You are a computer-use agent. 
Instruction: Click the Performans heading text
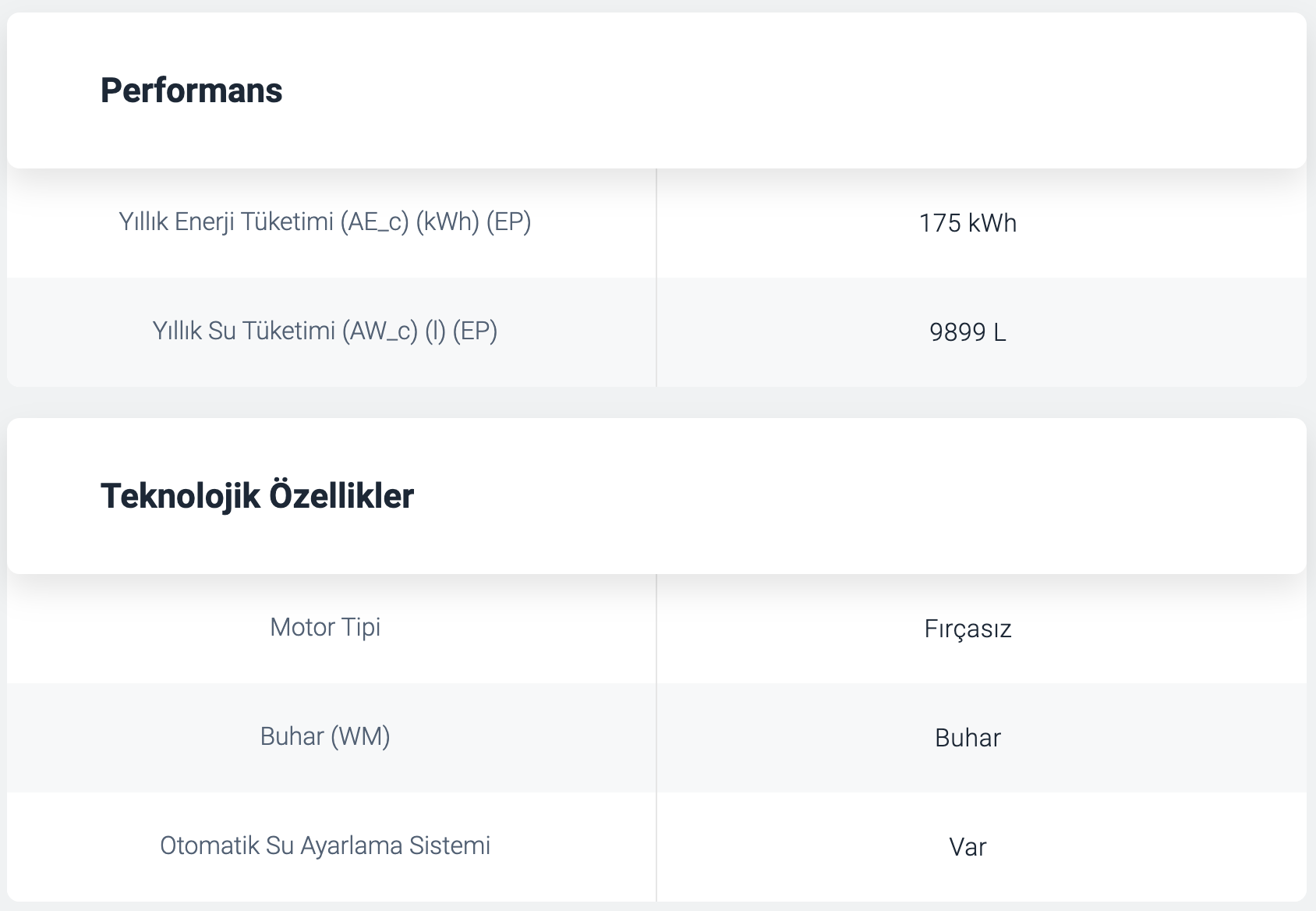click(x=191, y=90)
